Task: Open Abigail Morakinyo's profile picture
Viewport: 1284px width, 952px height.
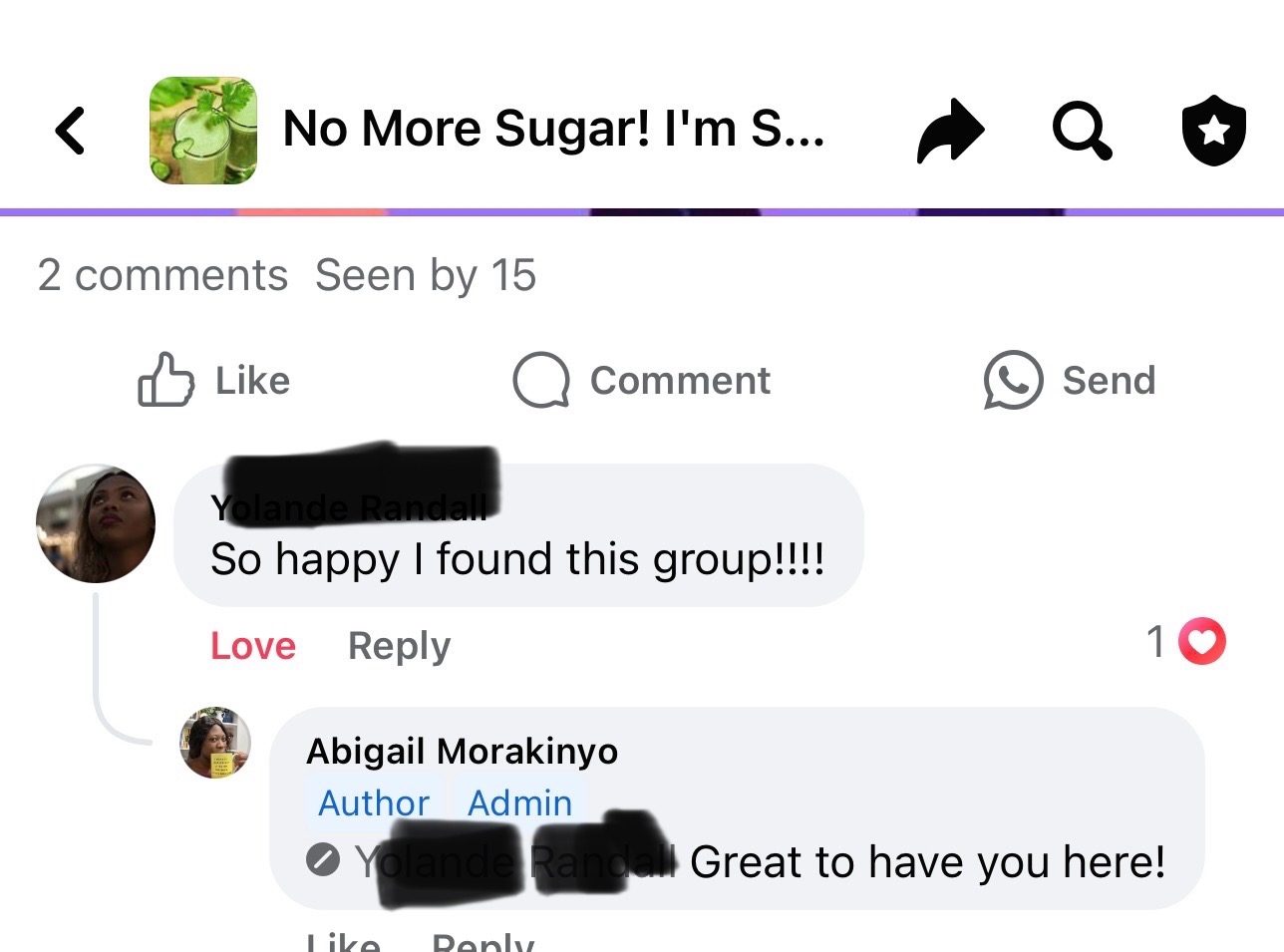Action: [215, 743]
